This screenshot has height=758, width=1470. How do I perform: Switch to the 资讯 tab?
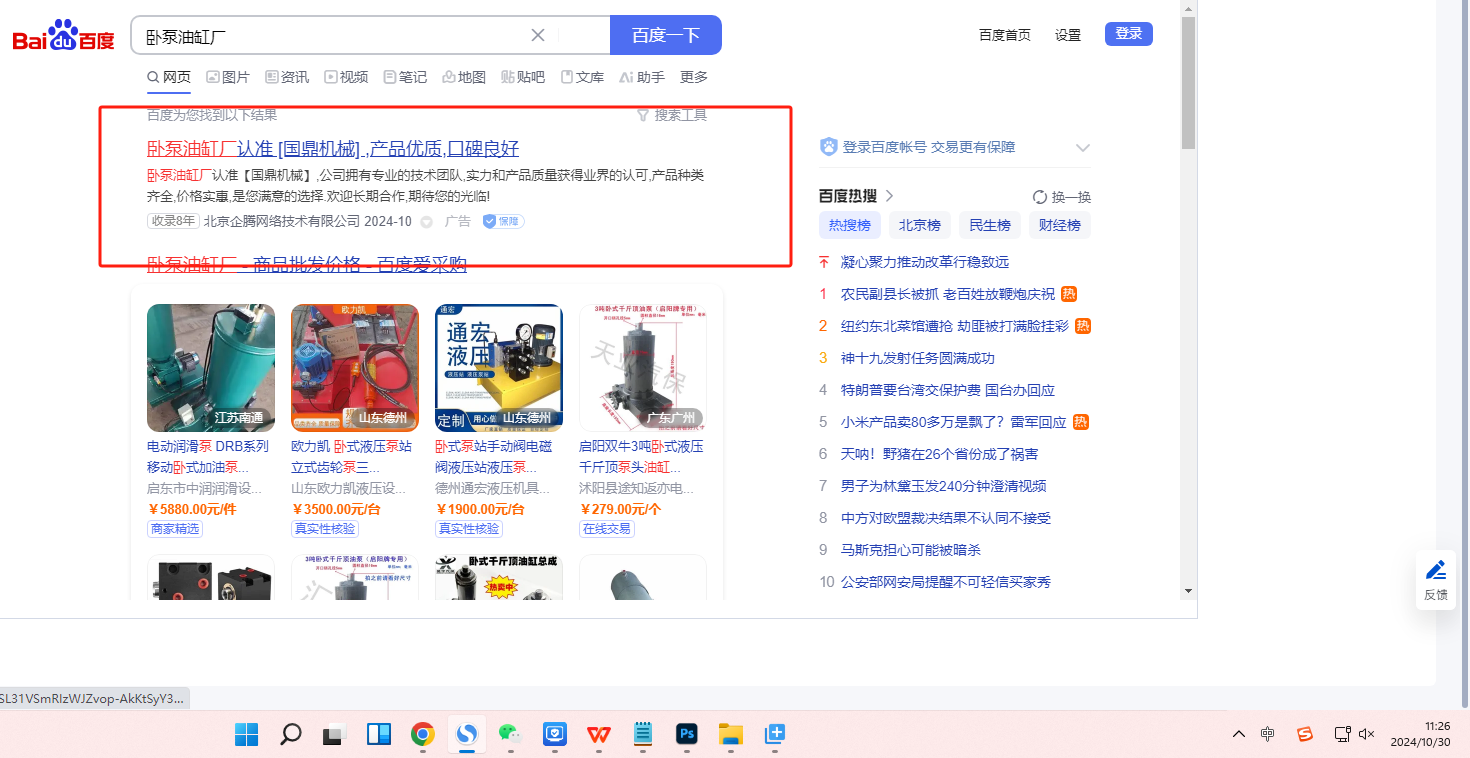click(287, 77)
